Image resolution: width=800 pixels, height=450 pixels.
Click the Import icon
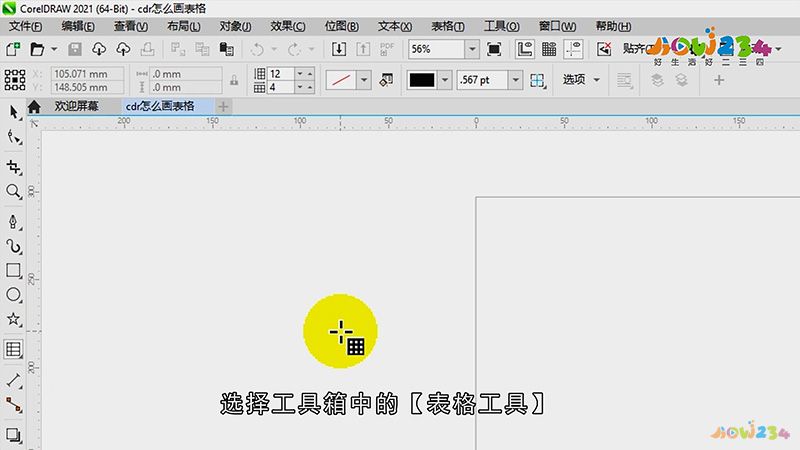point(339,49)
